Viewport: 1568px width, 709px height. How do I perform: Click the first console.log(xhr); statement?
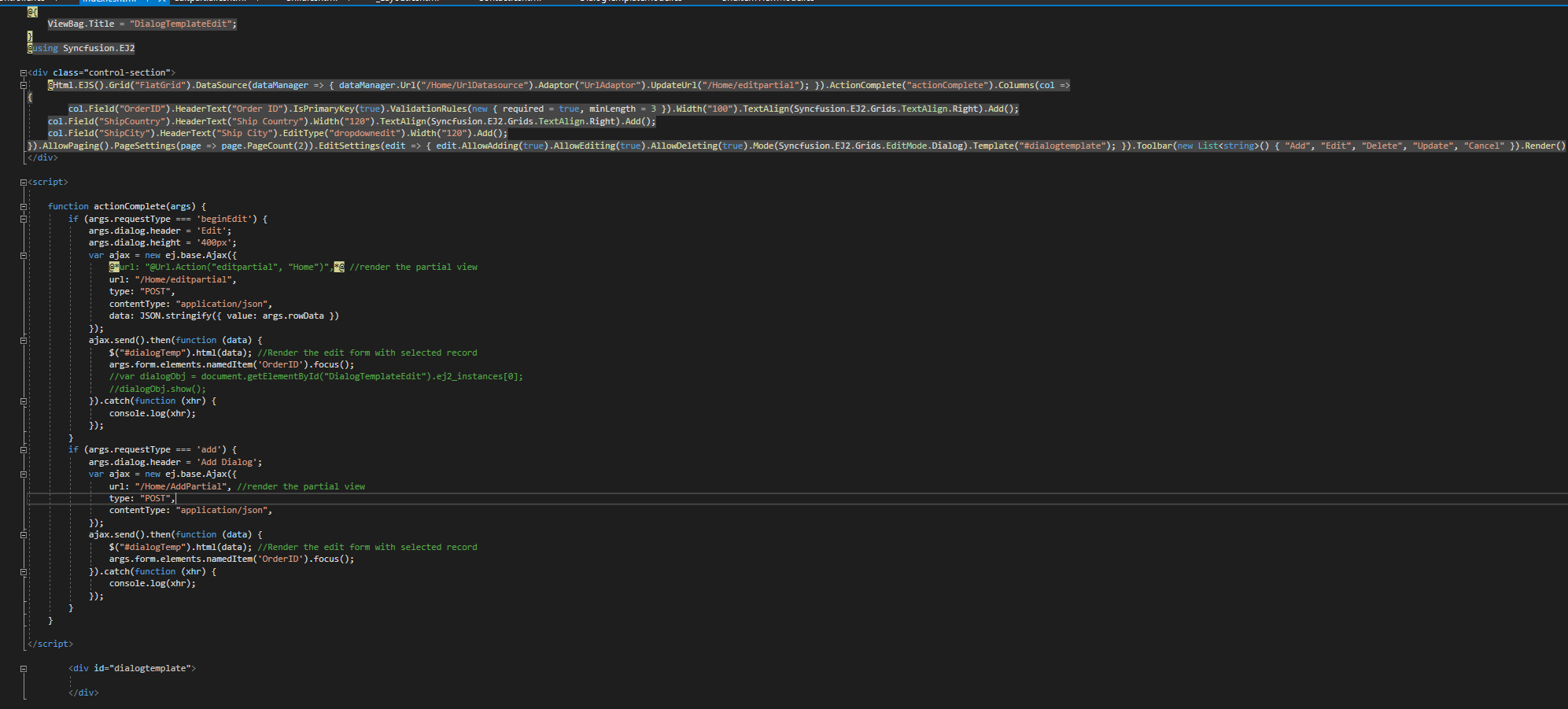click(x=153, y=413)
